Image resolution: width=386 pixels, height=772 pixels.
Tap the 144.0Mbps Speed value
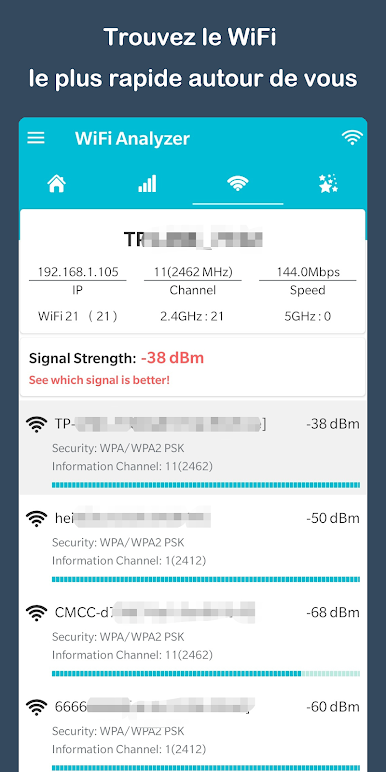click(308, 272)
